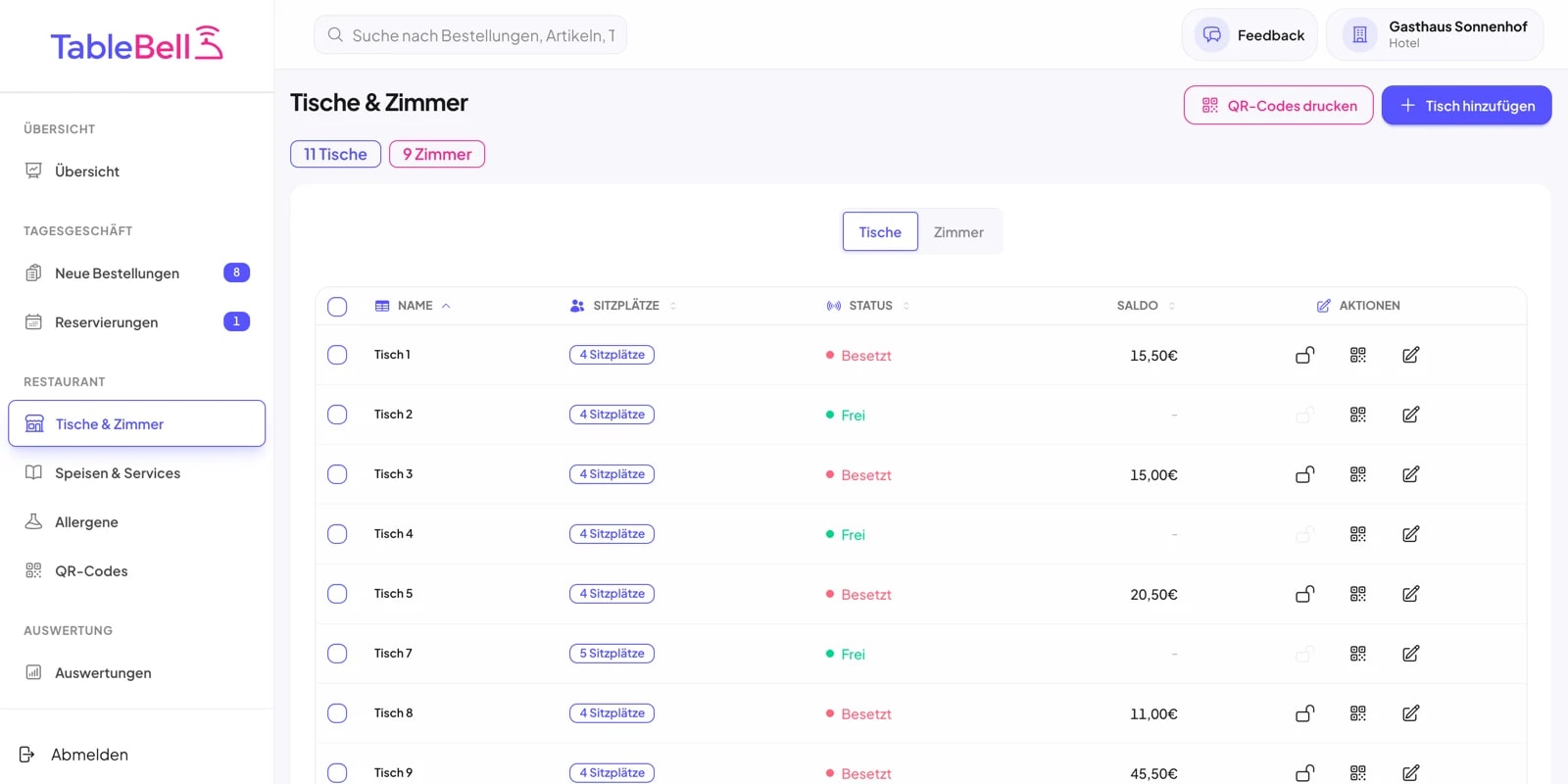The width and height of the screenshot is (1568, 784).
Task: Edit Tisch 4 with pencil icon
Action: pyautogui.click(x=1410, y=534)
